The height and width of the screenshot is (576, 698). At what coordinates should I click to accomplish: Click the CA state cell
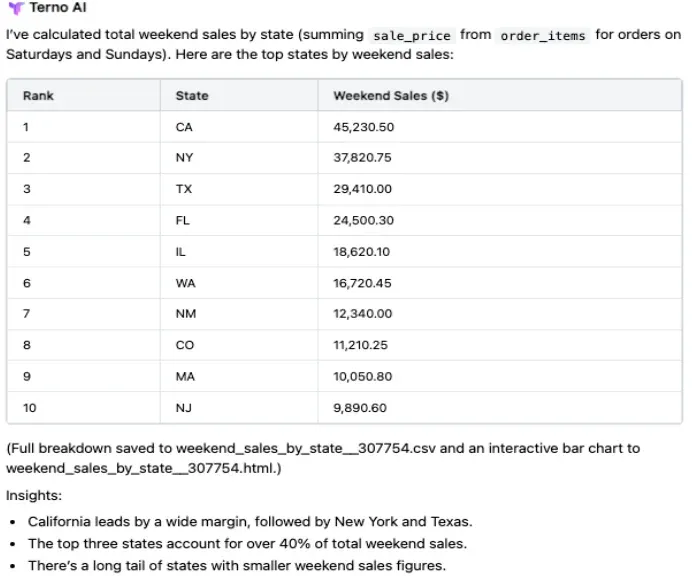pos(184,127)
